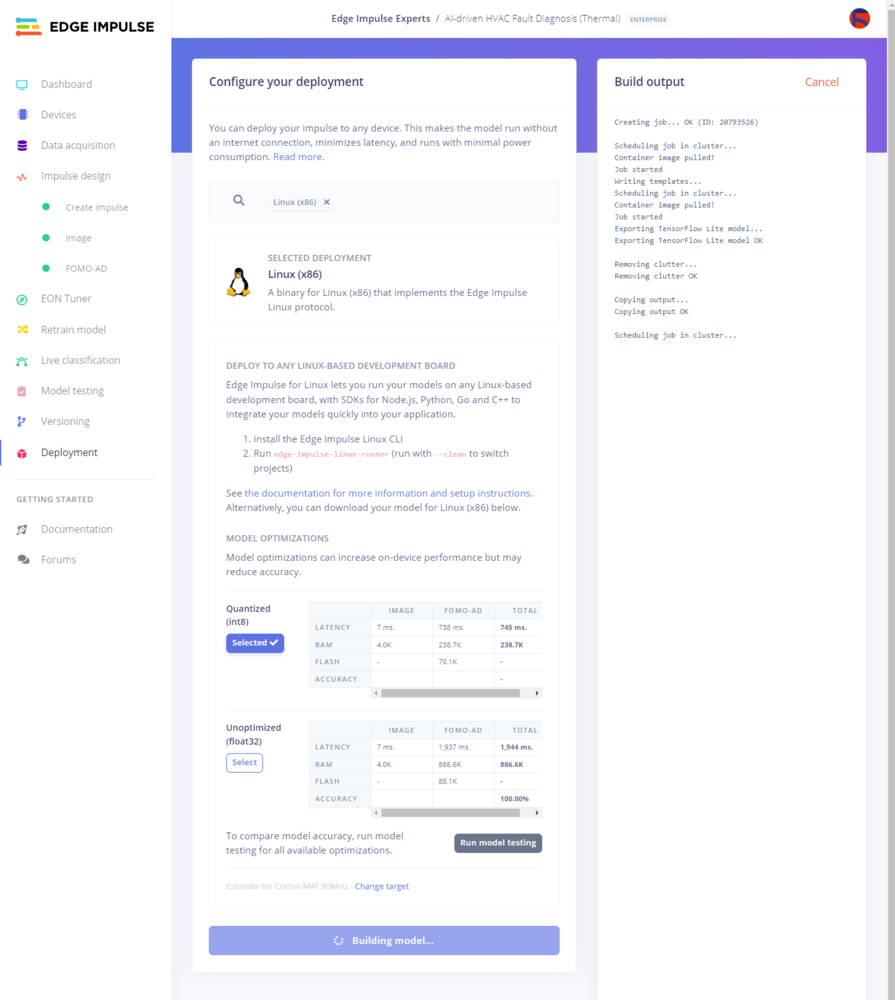Click the Linux penguin icon
The width and height of the screenshot is (895, 1000).
coord(239,282)
